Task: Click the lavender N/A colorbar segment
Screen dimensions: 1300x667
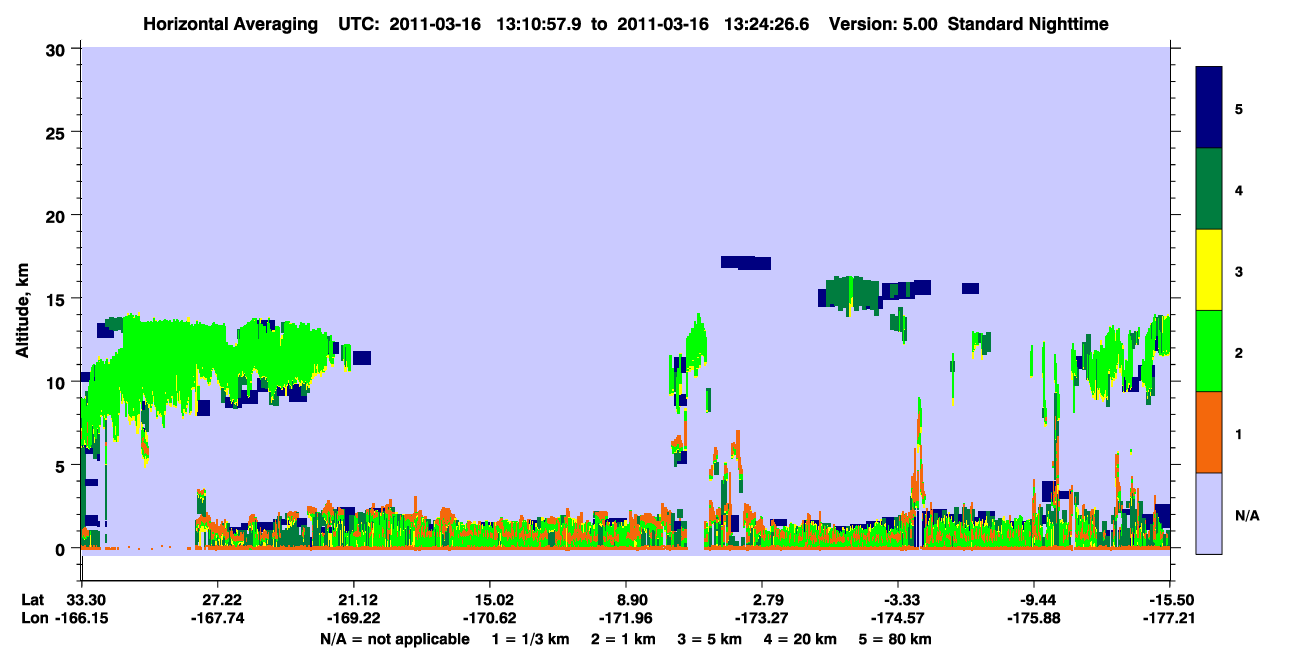Action: 1209,513
